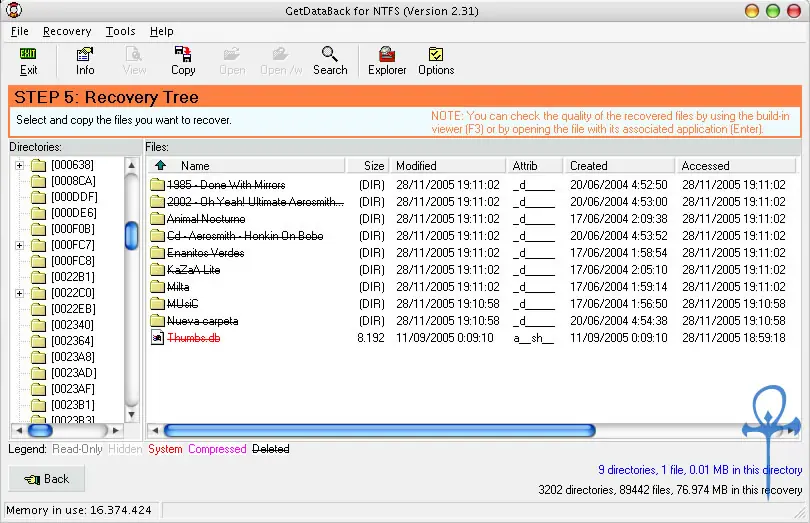The height and width of the screenshot is (523, 810).
Task: Select the [0008CA] directory
Action: coord(73,181)
